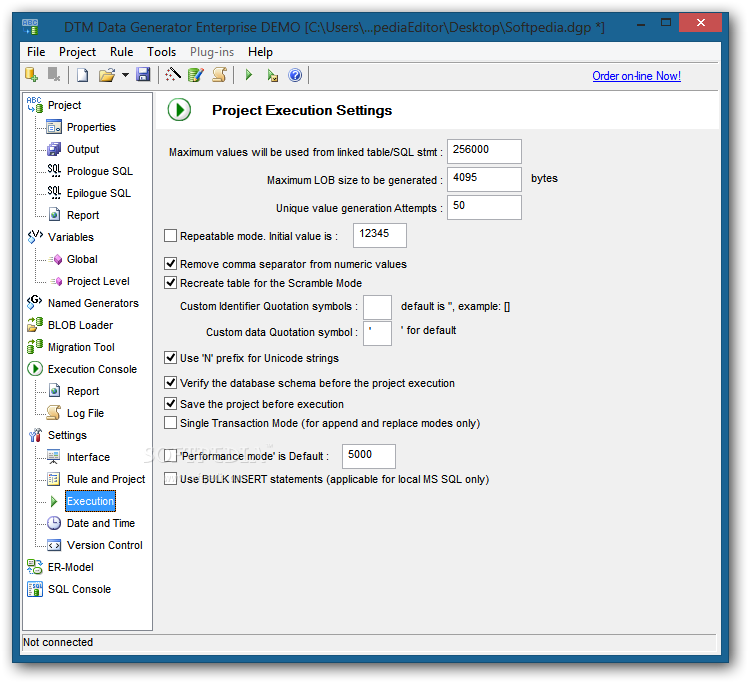This screenshot has height=683, width=749.
Task: Create a new project with blank page icon
Action: click(83, 75)
